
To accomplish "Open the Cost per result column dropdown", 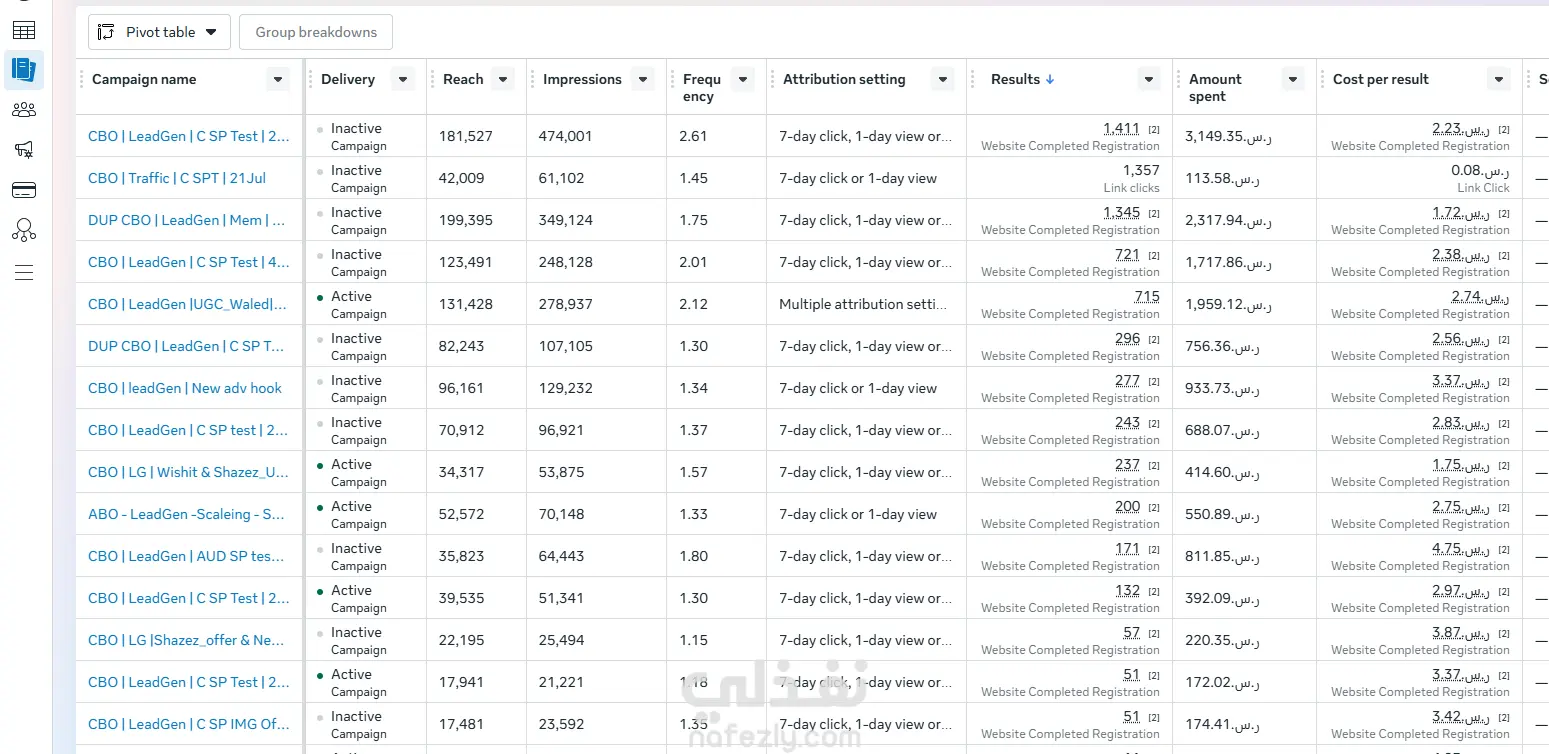I will click(x=1498, y=80).
